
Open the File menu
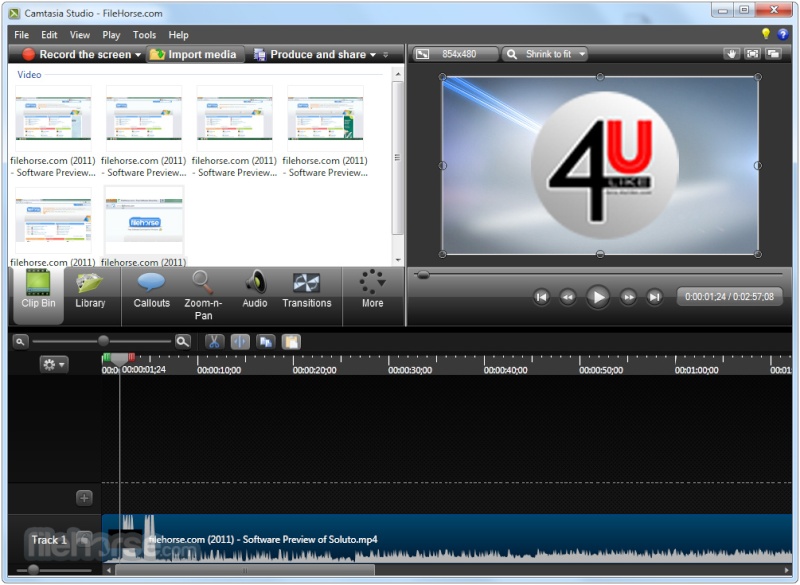tap(21, 35)
